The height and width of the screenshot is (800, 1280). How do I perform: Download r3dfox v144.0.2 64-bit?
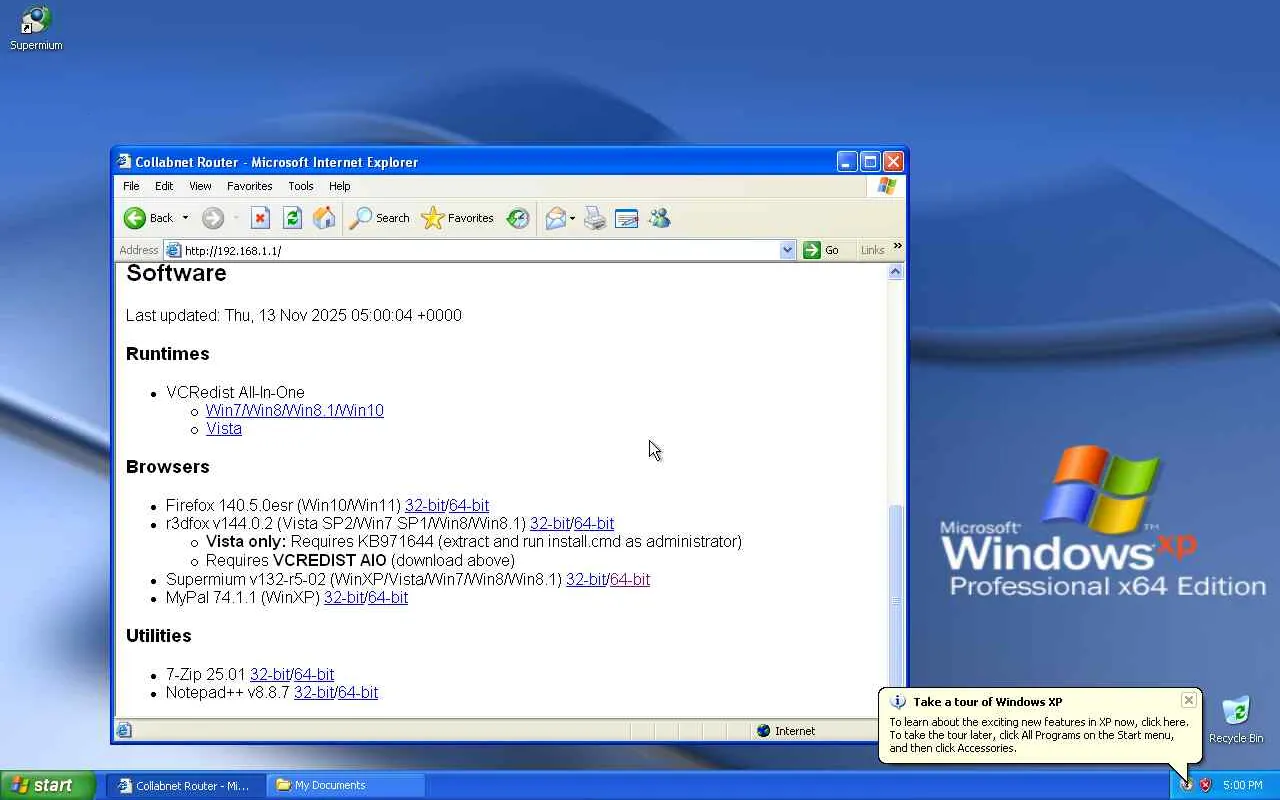coord(594,524)
